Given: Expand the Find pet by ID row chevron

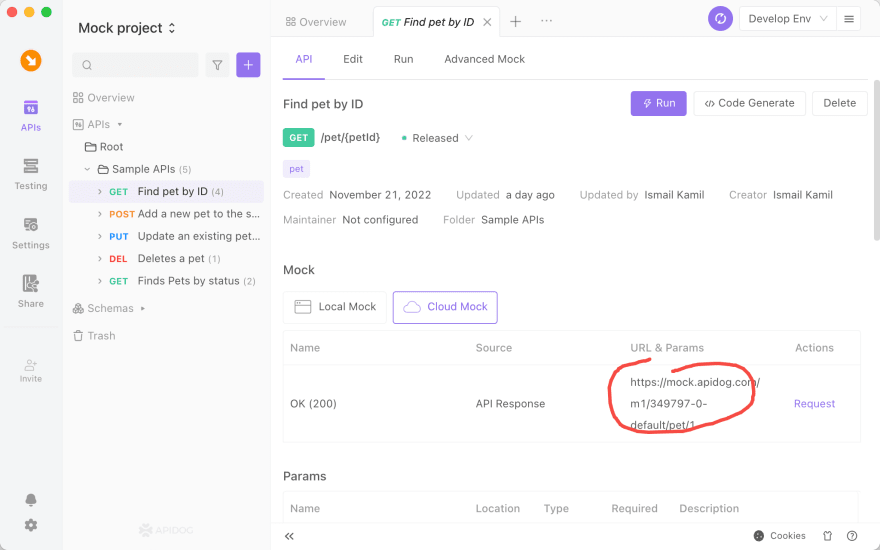Looking at the screenshot, I should [99, 191].
